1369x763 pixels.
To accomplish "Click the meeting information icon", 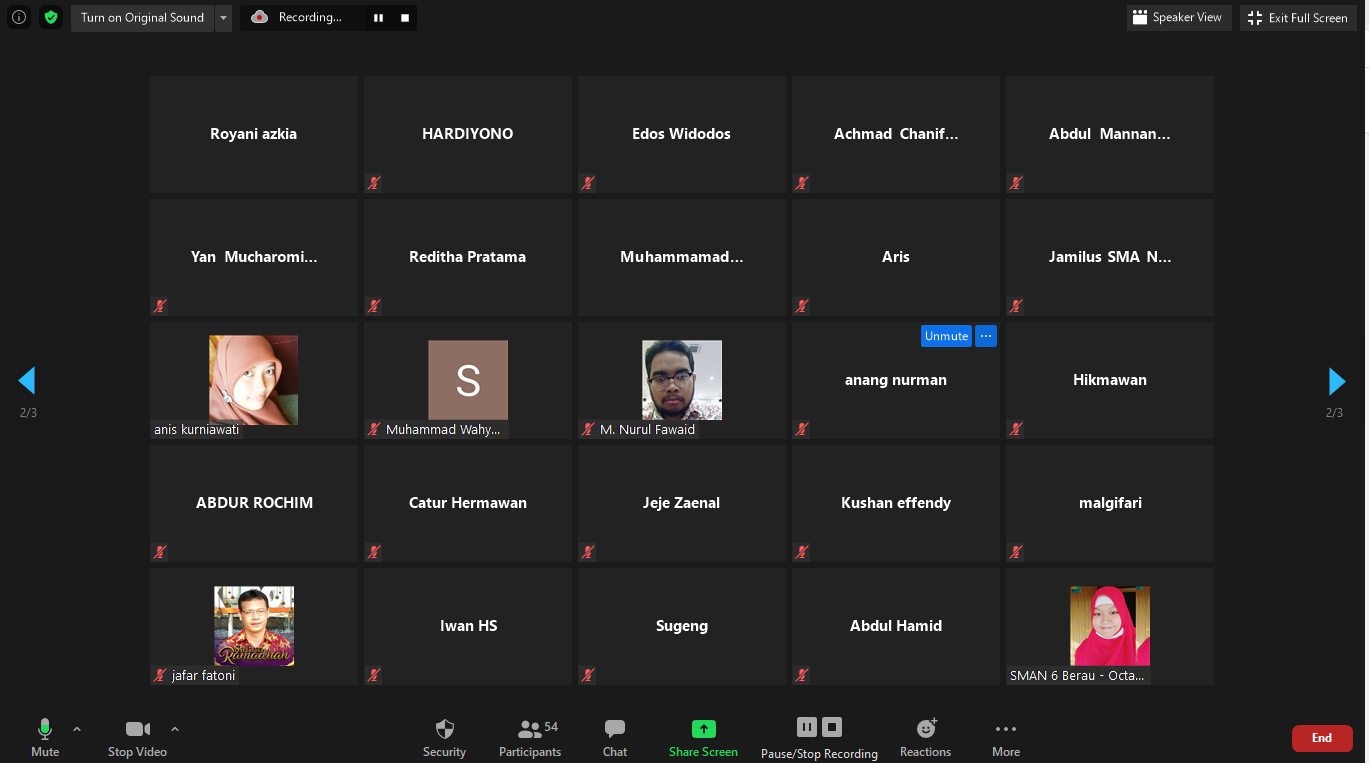I will click(x=19, y=17).
